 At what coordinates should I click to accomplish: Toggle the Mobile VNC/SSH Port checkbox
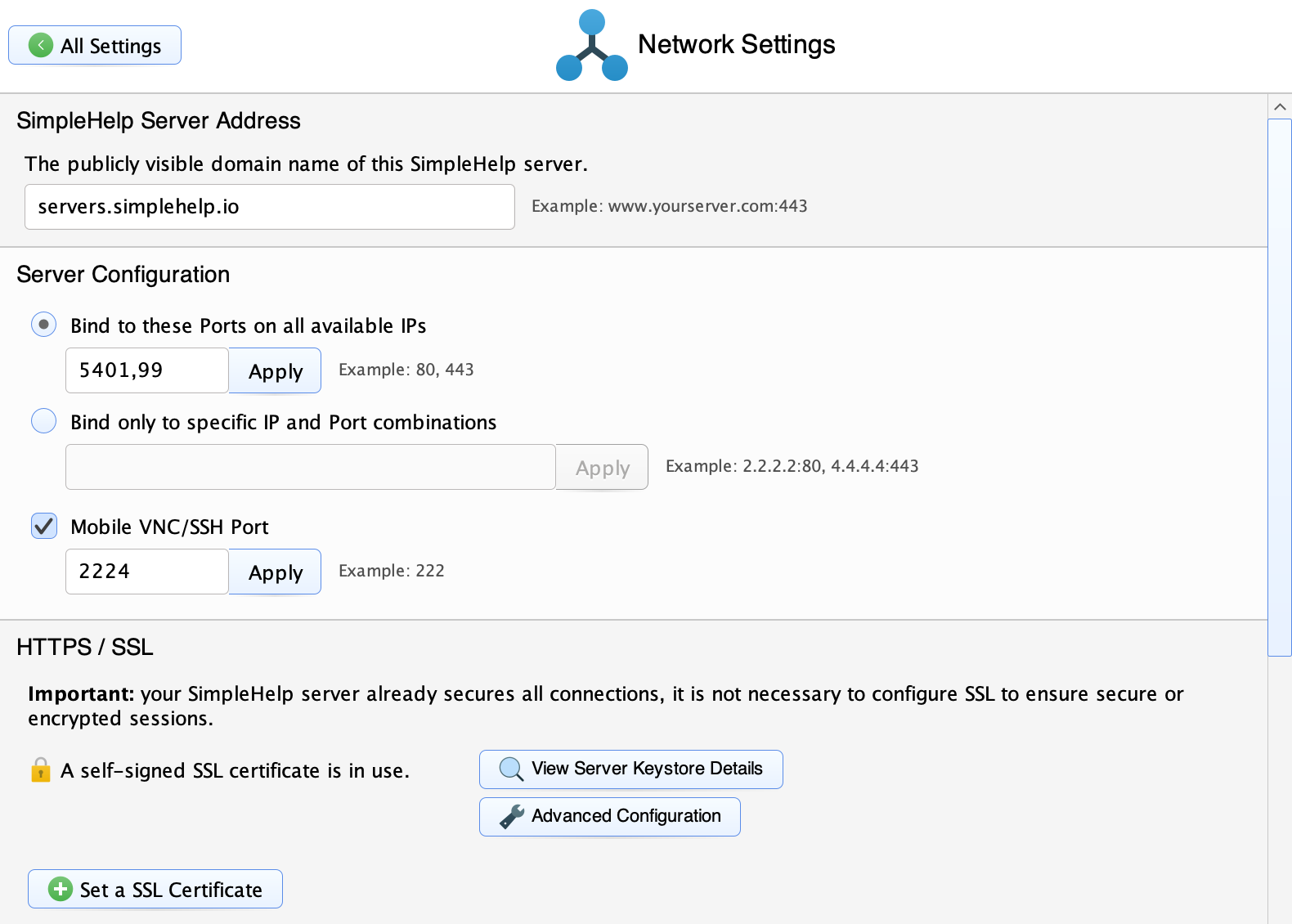pos(44,526)
